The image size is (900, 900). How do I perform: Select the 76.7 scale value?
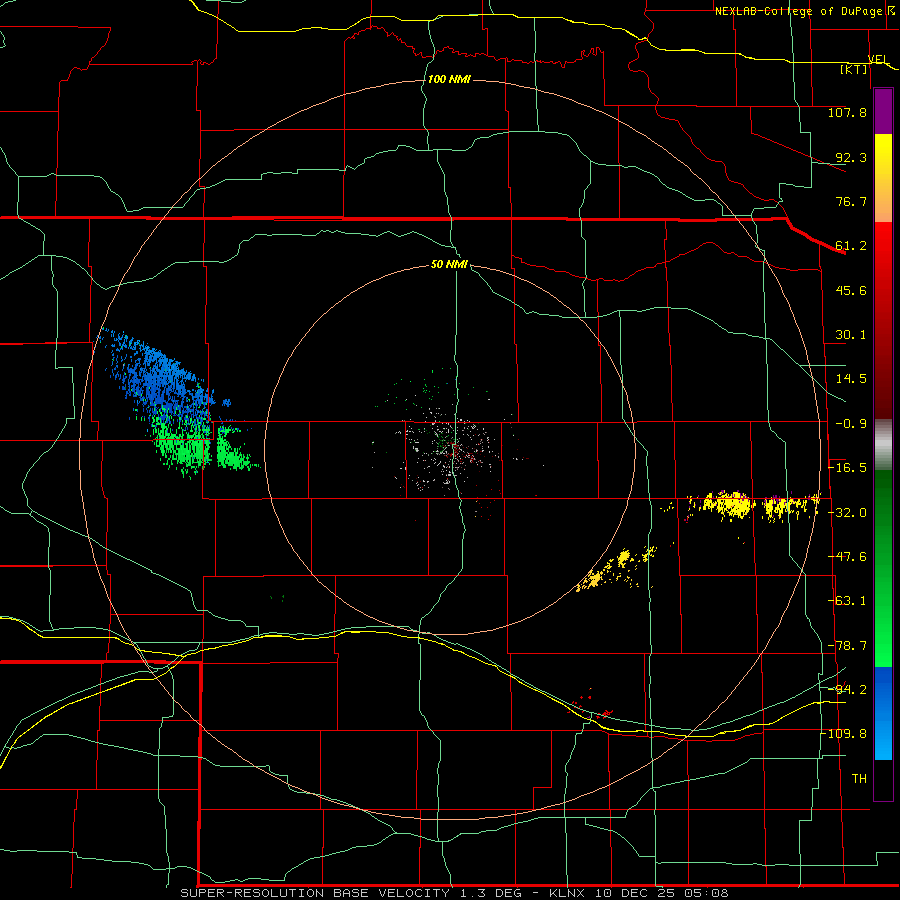[851, 201]
